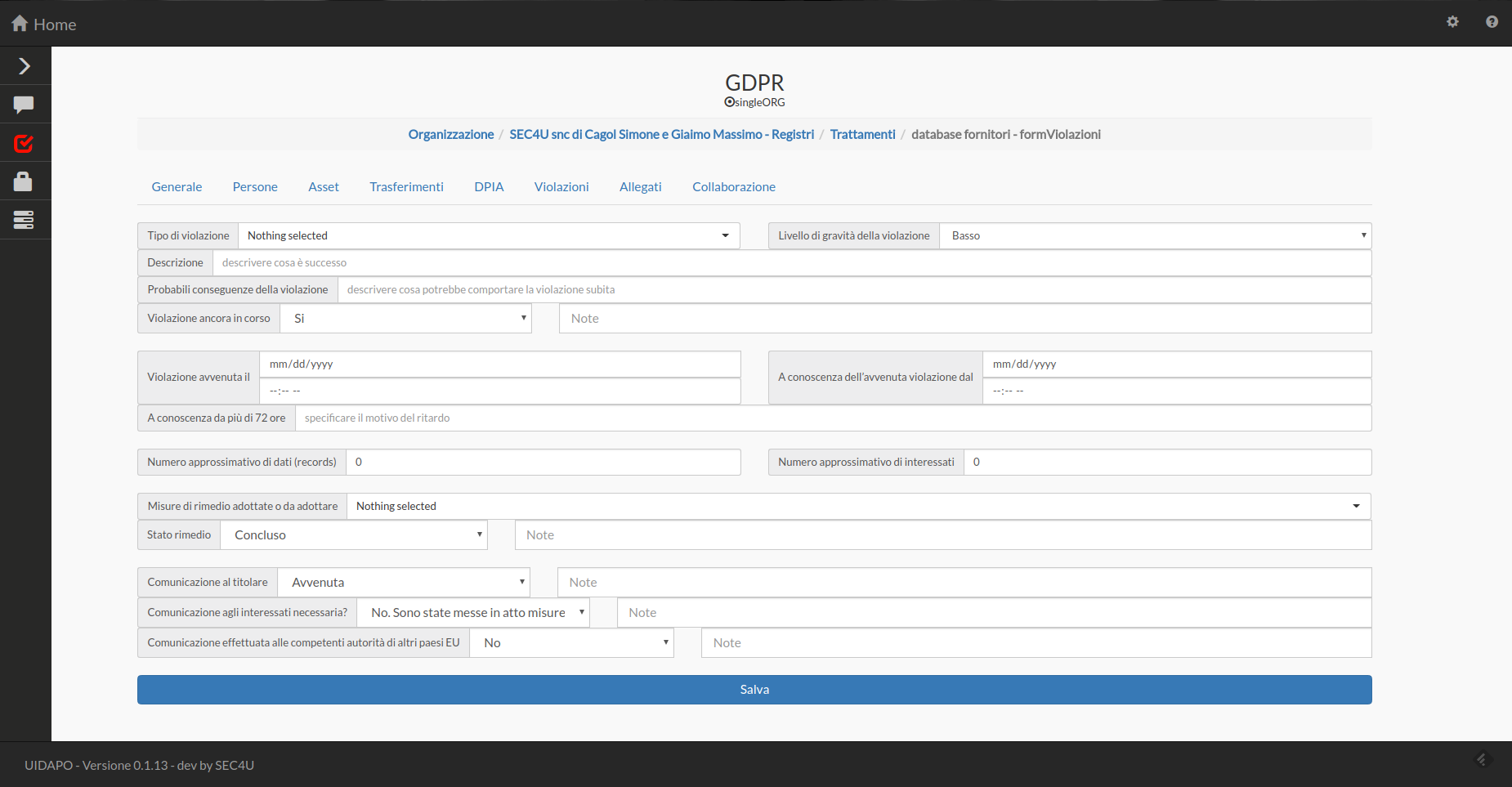1512x787 pixels.
Task: Switch to the Allegati tab
Action: [641, 187]
